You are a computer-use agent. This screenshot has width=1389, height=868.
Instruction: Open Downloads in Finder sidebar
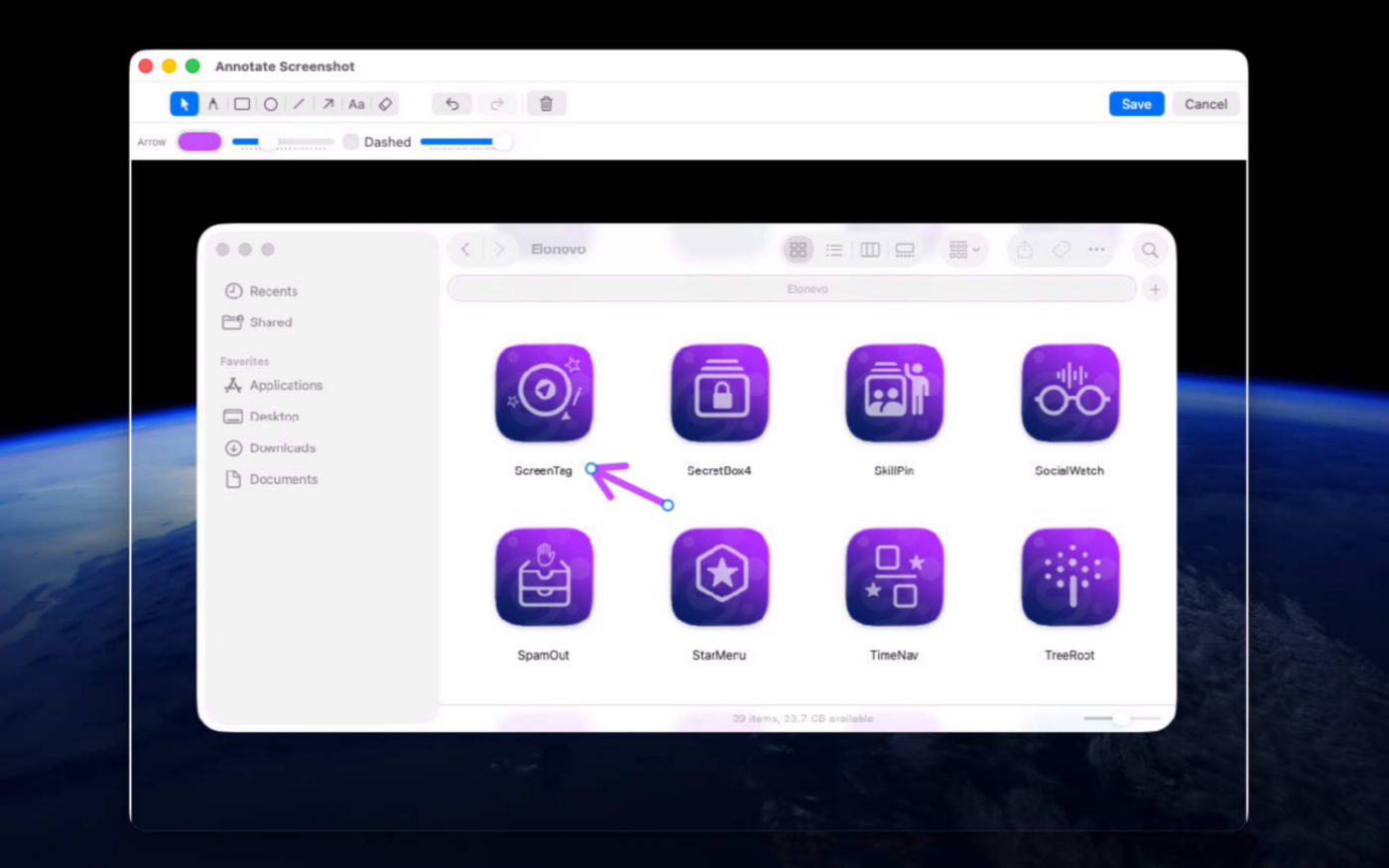click(x=270, y=448)
